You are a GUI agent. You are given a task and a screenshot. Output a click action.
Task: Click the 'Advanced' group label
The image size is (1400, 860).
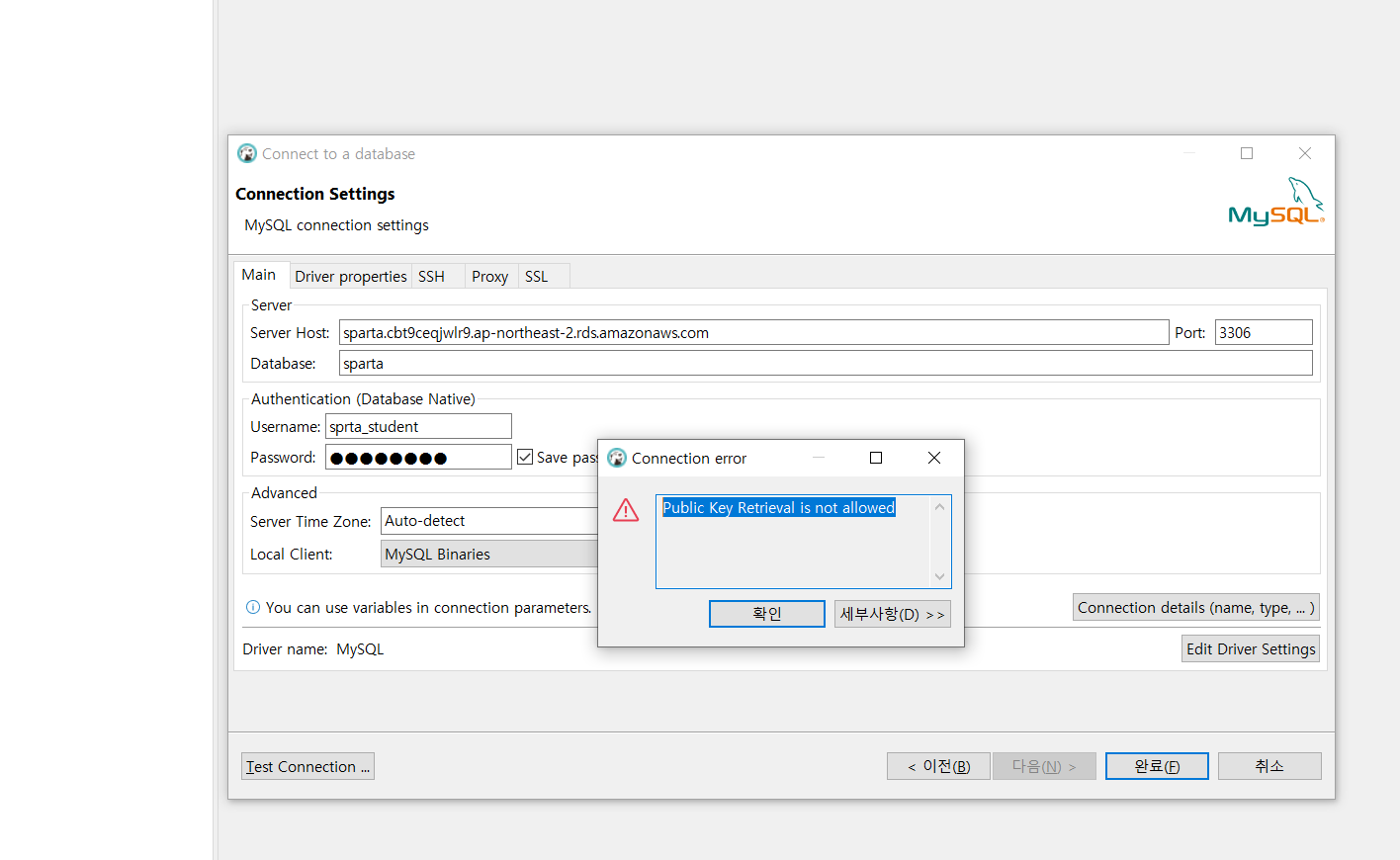(x=284, y=492)
